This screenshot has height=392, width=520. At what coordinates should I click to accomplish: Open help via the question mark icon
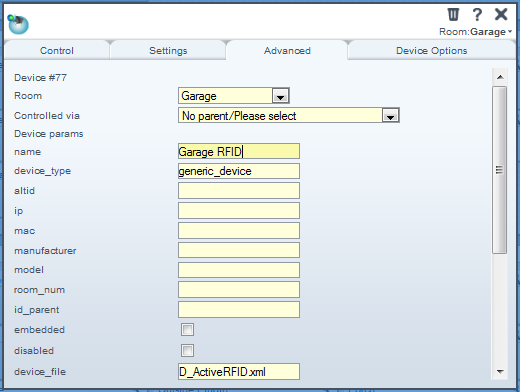pos(477,14)
